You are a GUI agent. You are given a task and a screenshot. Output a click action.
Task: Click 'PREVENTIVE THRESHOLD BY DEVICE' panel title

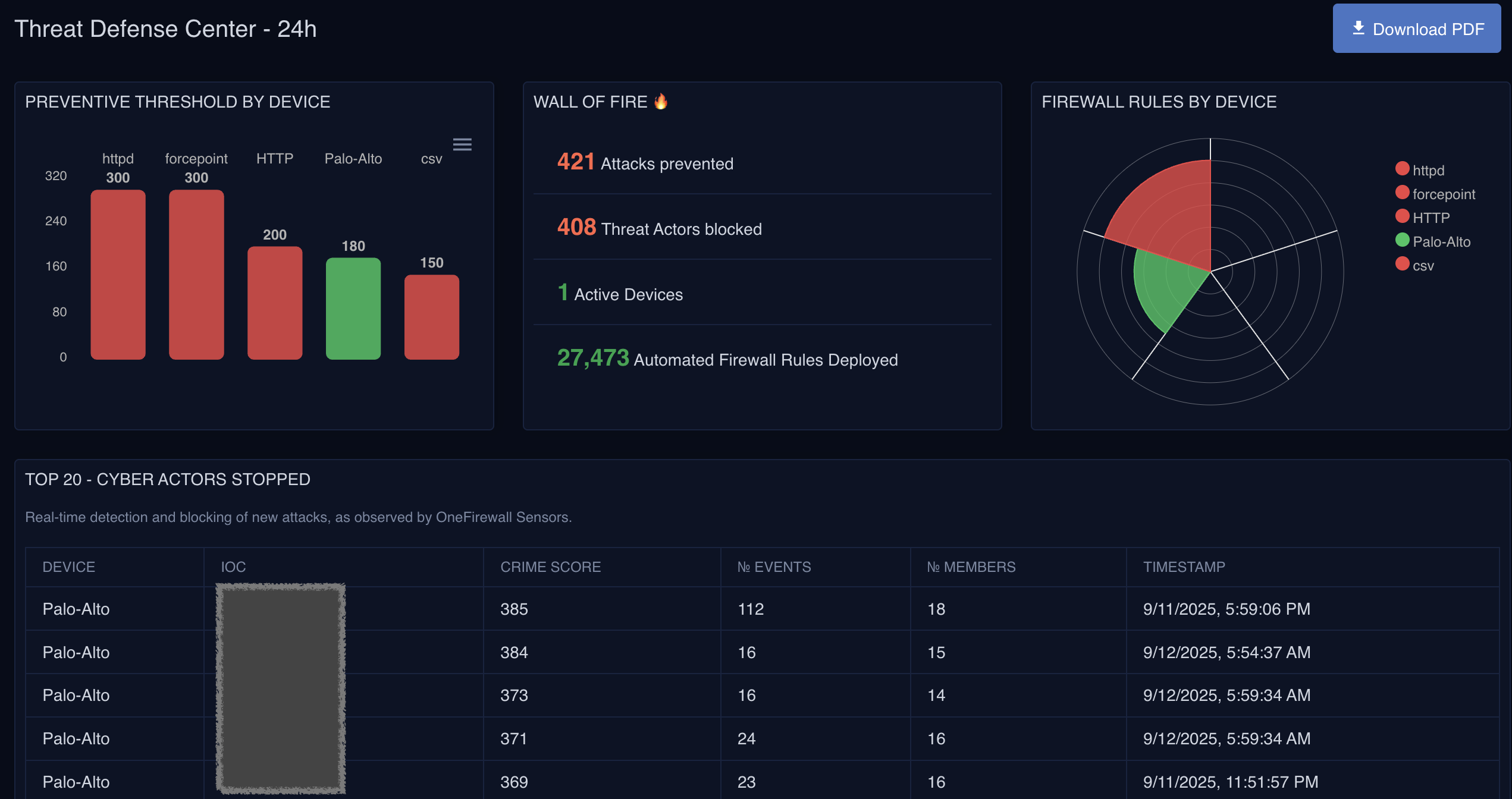click(177, 102)
